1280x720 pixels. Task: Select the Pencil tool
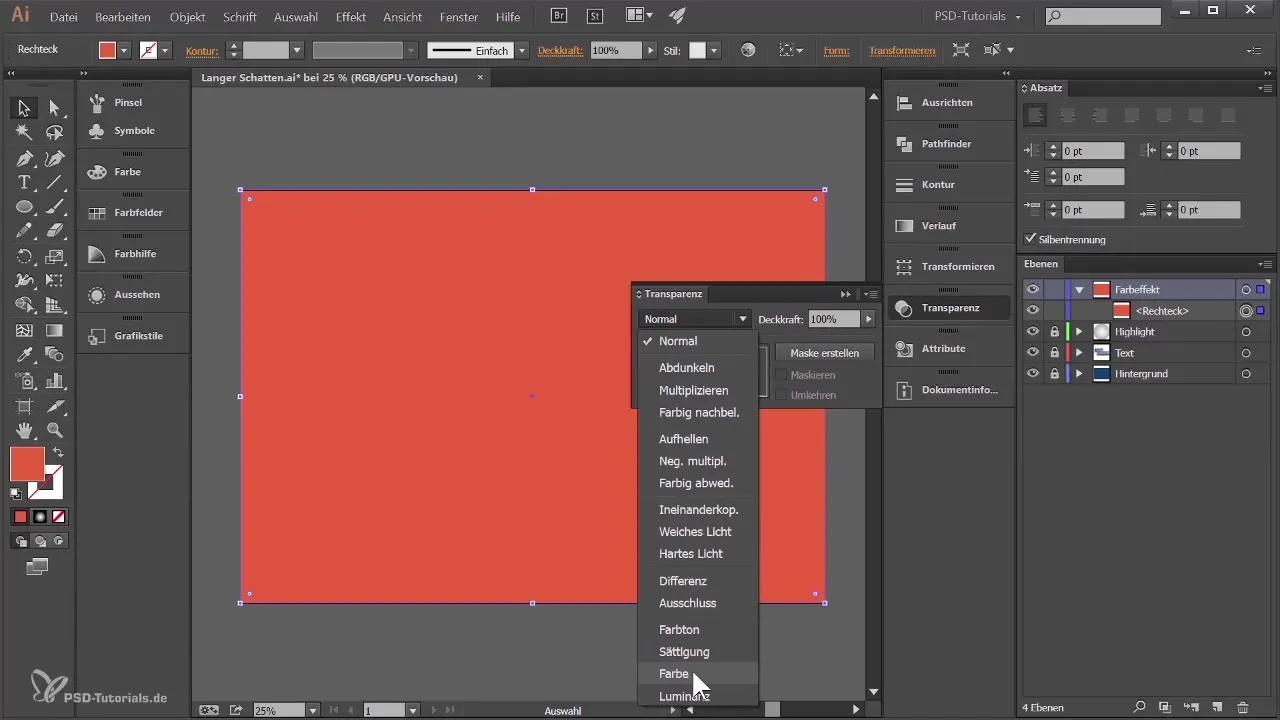pyautogui.click(x=24, y=231)
